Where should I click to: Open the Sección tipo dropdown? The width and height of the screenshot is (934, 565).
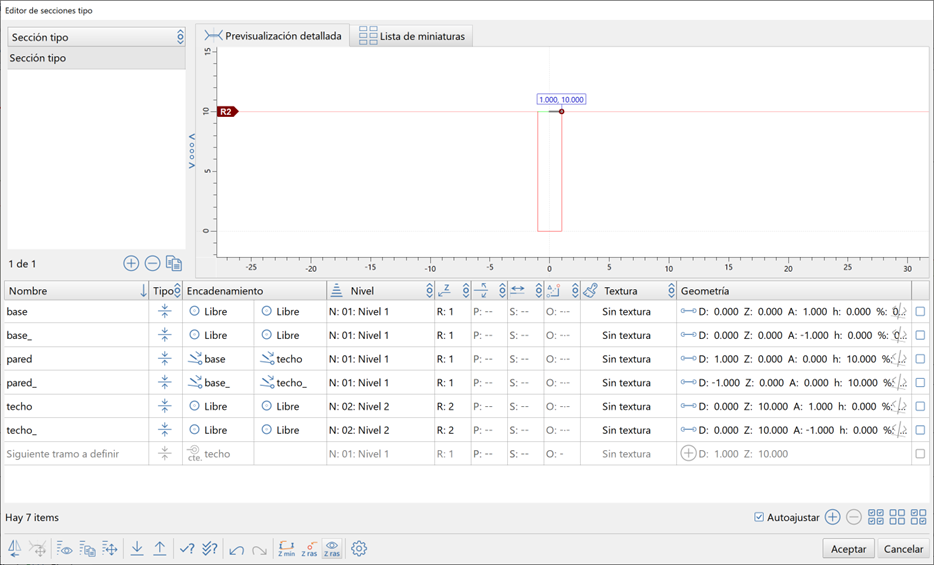96,37
